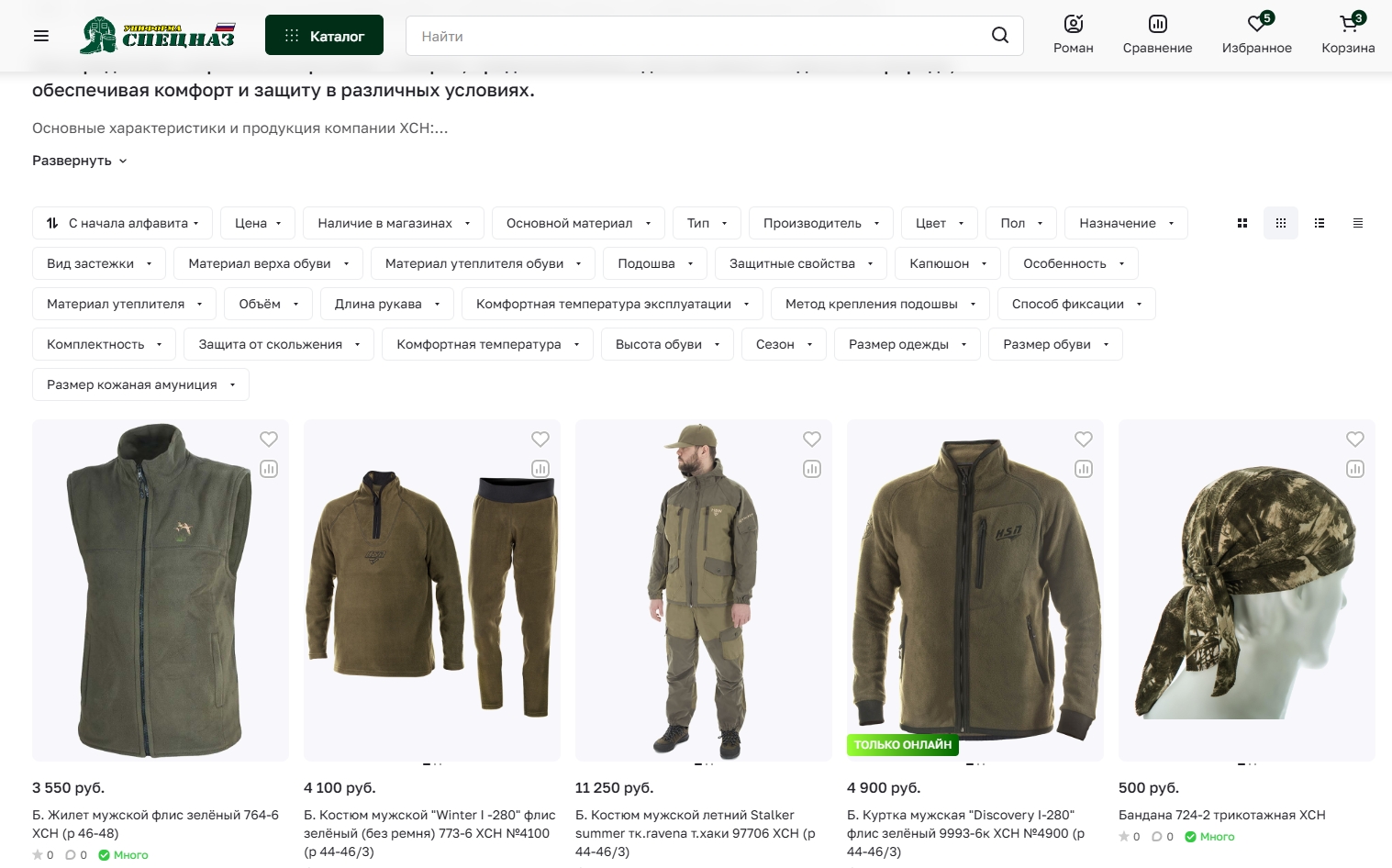Add Winter fleece suit to favorites

tap(540, 440)
